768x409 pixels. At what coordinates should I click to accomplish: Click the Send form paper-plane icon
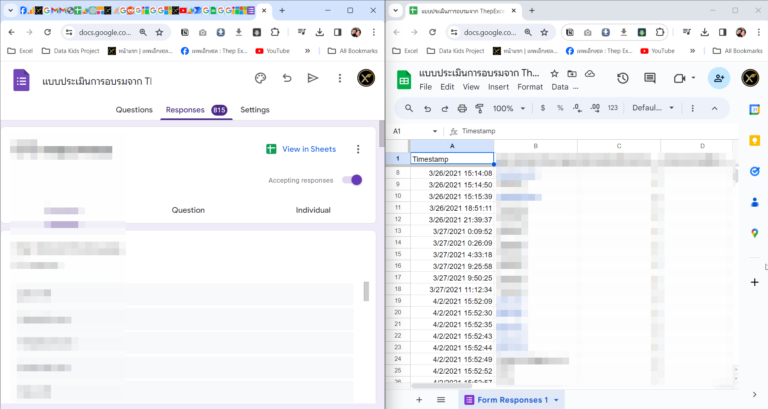tap(313, 78)
